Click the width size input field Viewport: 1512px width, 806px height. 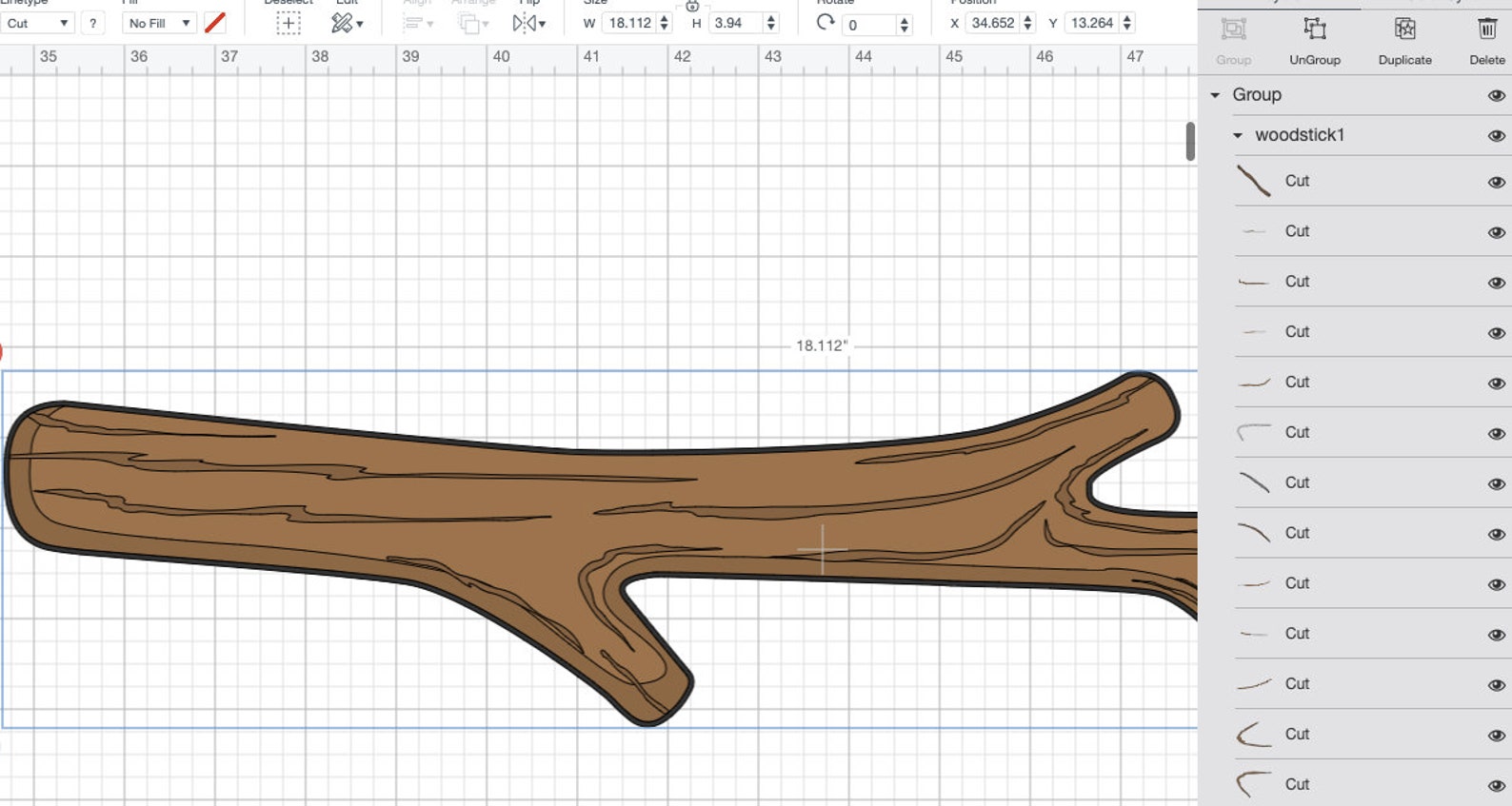tap(629, 23)
